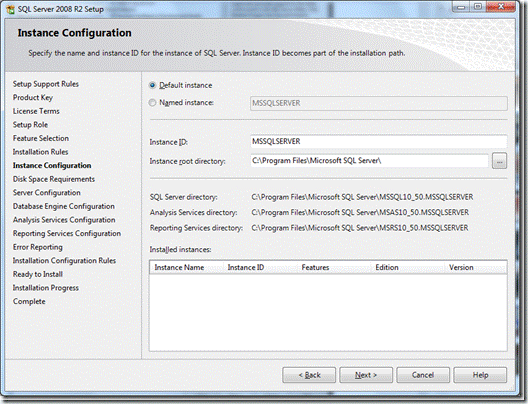Open the Error Reporting step
This screenshot has width=528, height=404.
point(38,247)
